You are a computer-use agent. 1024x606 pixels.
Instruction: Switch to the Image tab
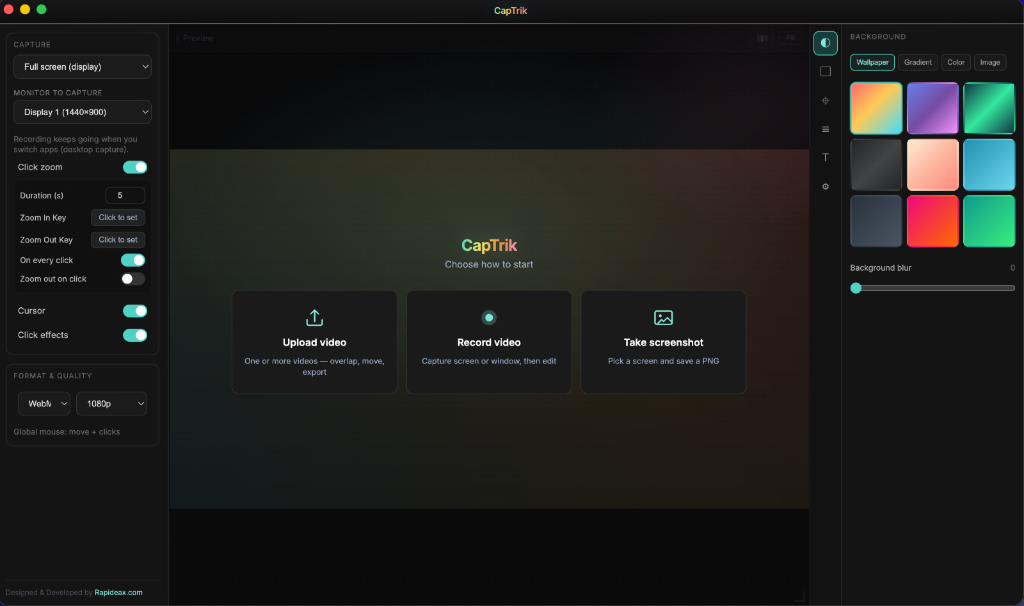[989, 63]
